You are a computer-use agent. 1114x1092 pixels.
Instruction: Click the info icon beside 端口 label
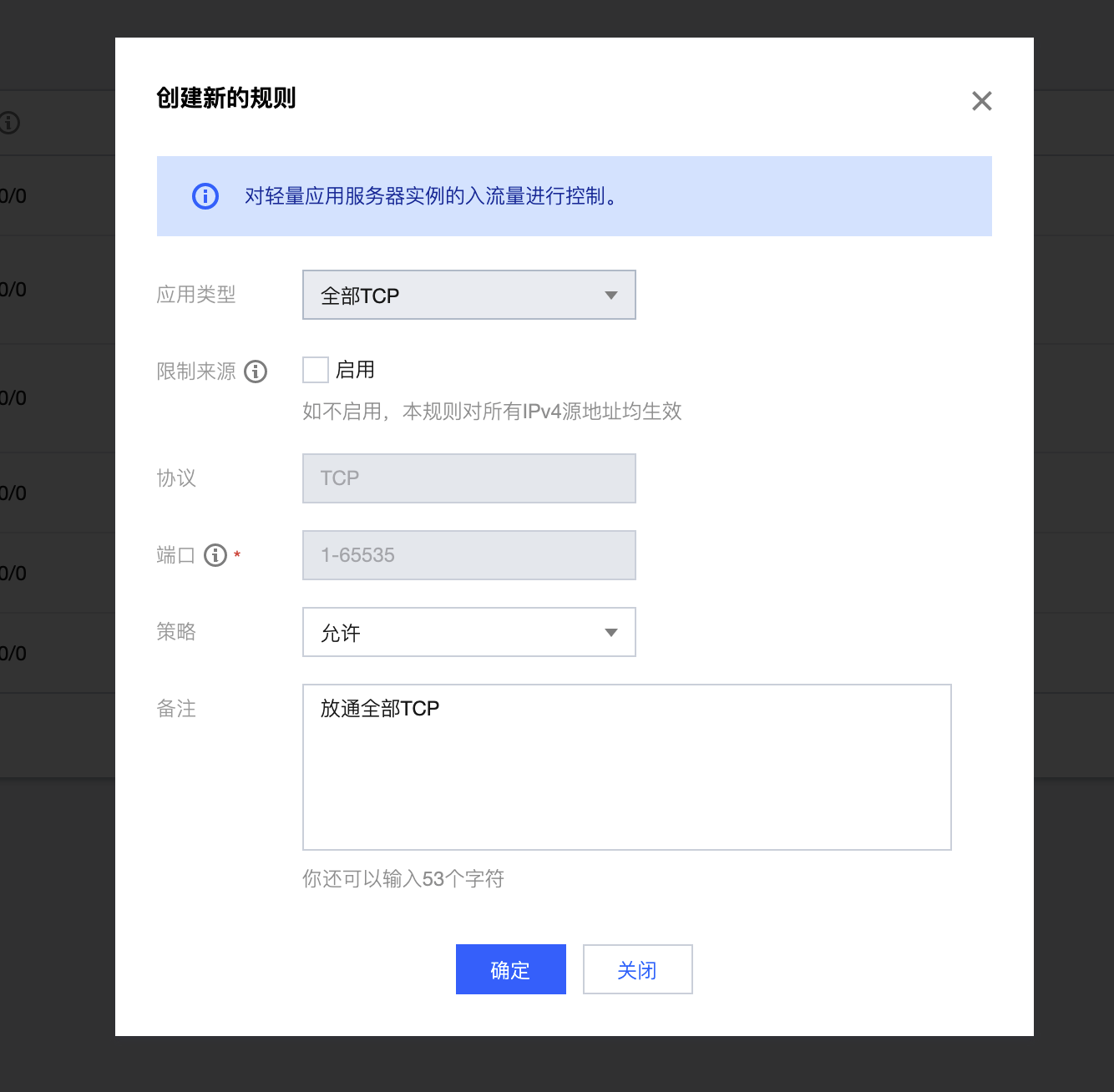[x=215, y=555]
